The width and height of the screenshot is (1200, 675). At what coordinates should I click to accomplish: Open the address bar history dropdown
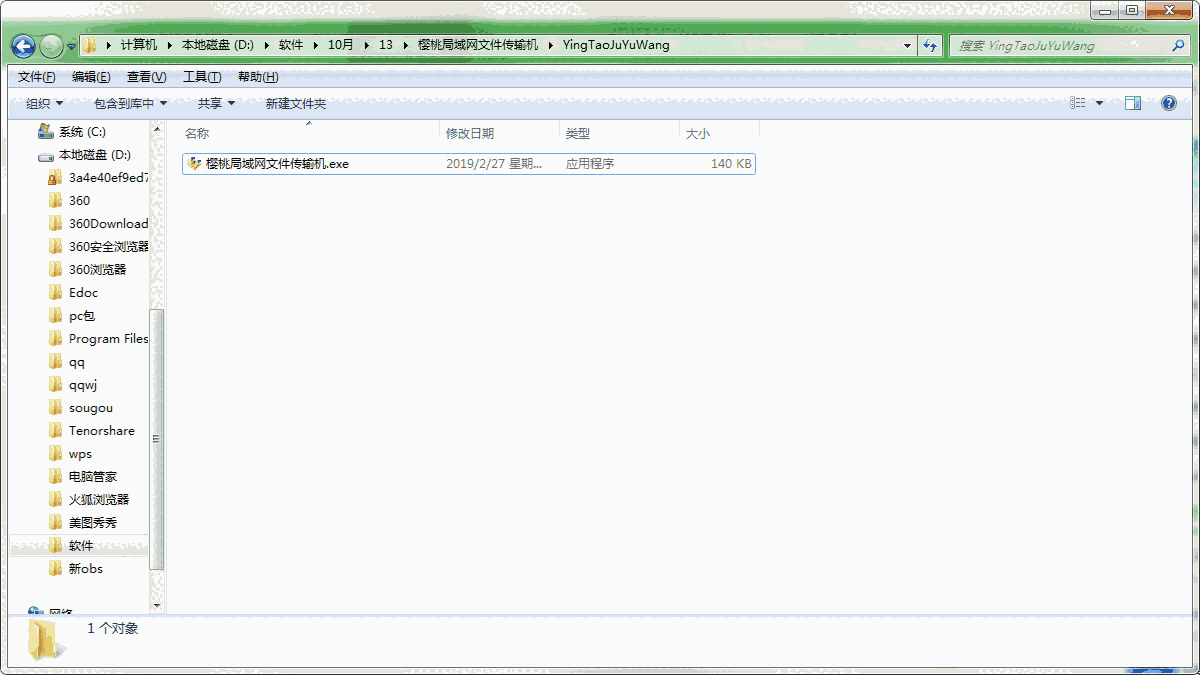pos(908,46)
